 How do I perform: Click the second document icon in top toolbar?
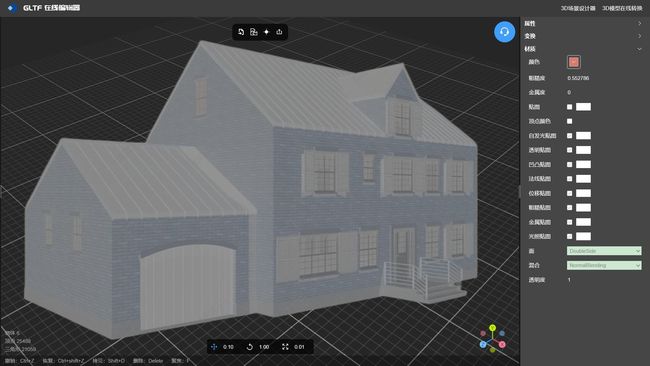[x=254, y=32]
